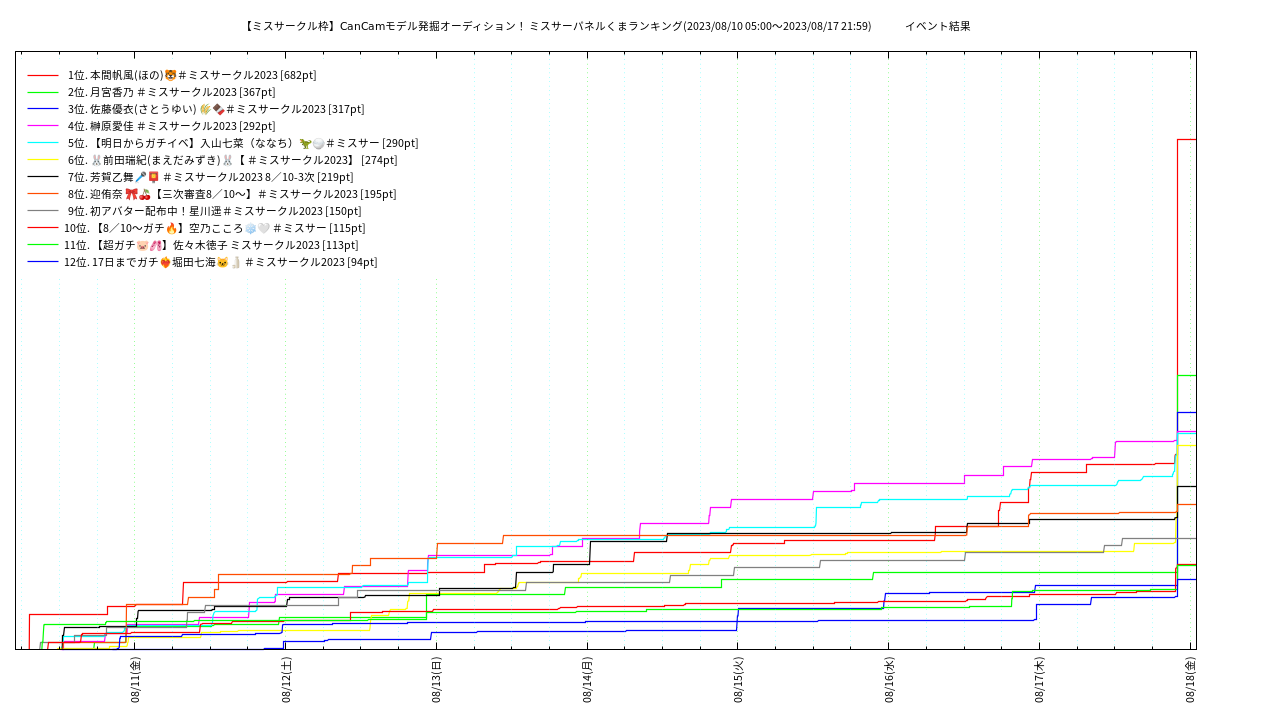Screen dimensions: 1280x720
Task: Click the 08/11(金) x-axis date label
Action: pos(135,680)
